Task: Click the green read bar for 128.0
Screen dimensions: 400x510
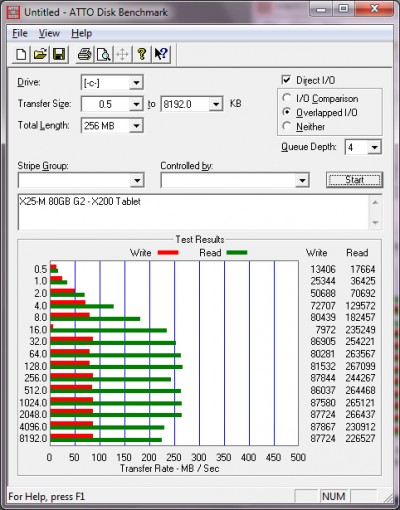Action: [x=116, y=367]
